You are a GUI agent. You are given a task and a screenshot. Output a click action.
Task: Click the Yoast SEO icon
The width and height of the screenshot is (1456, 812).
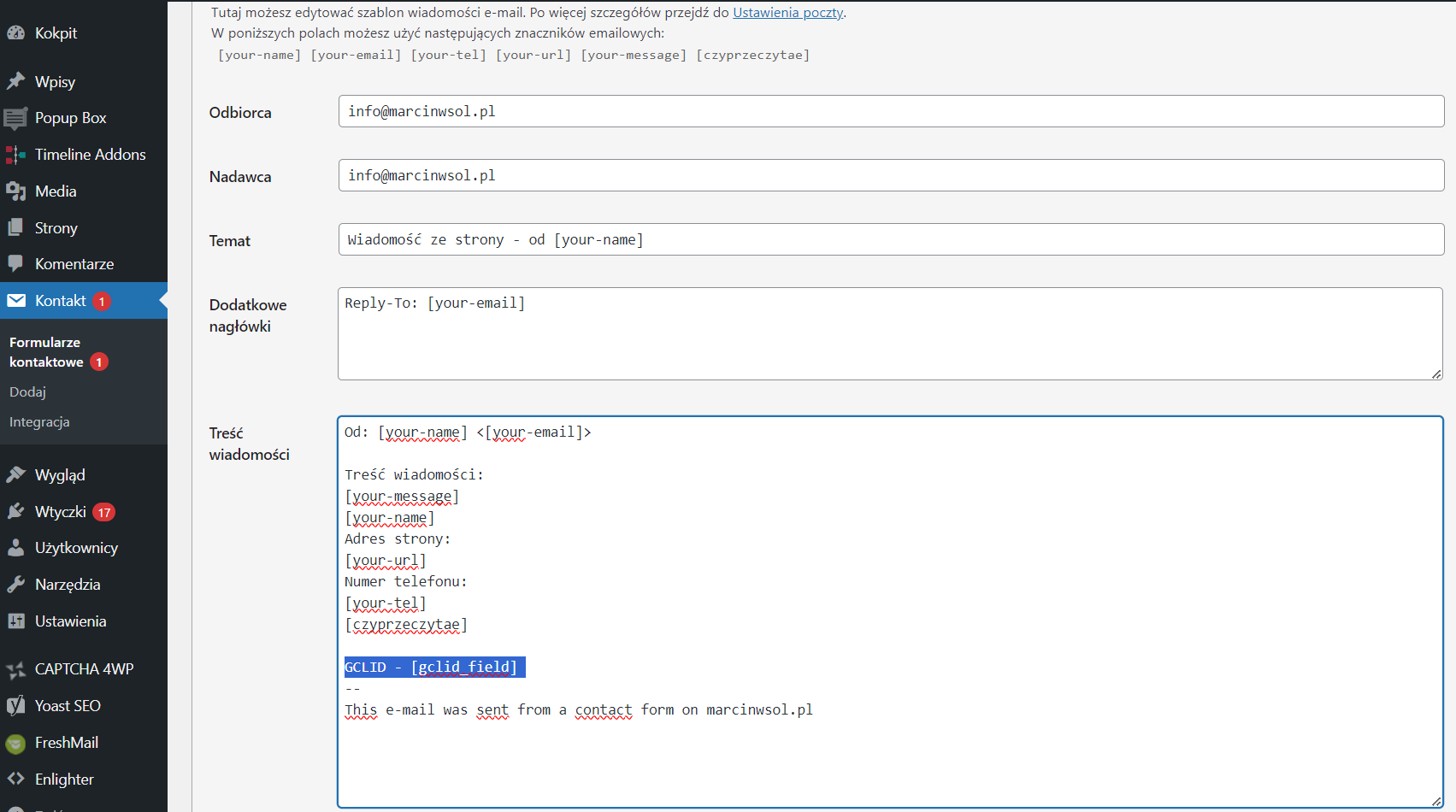click(x=16, y=706)
